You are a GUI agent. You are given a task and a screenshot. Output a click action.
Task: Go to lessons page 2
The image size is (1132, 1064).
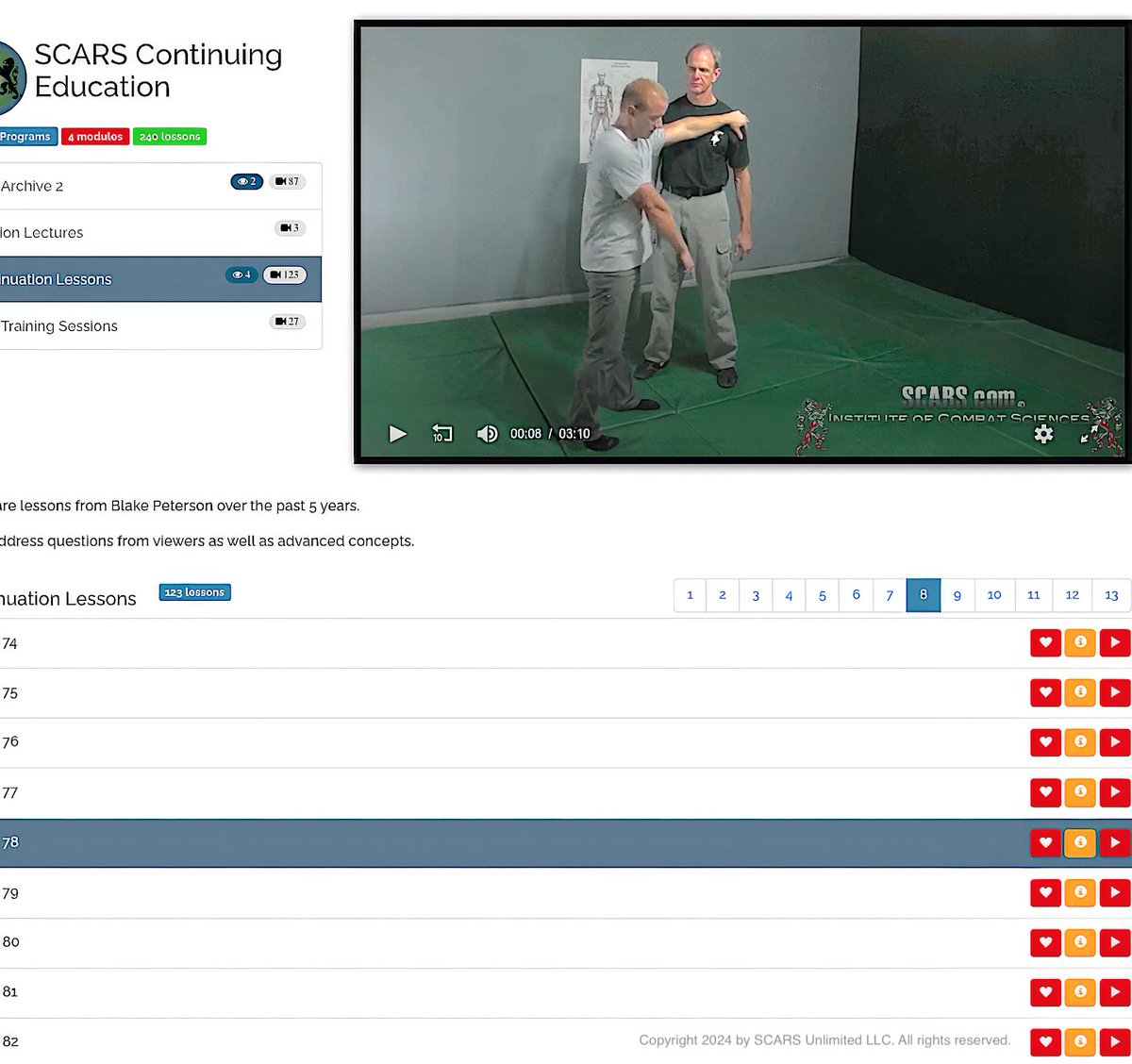tap(723, 595)
